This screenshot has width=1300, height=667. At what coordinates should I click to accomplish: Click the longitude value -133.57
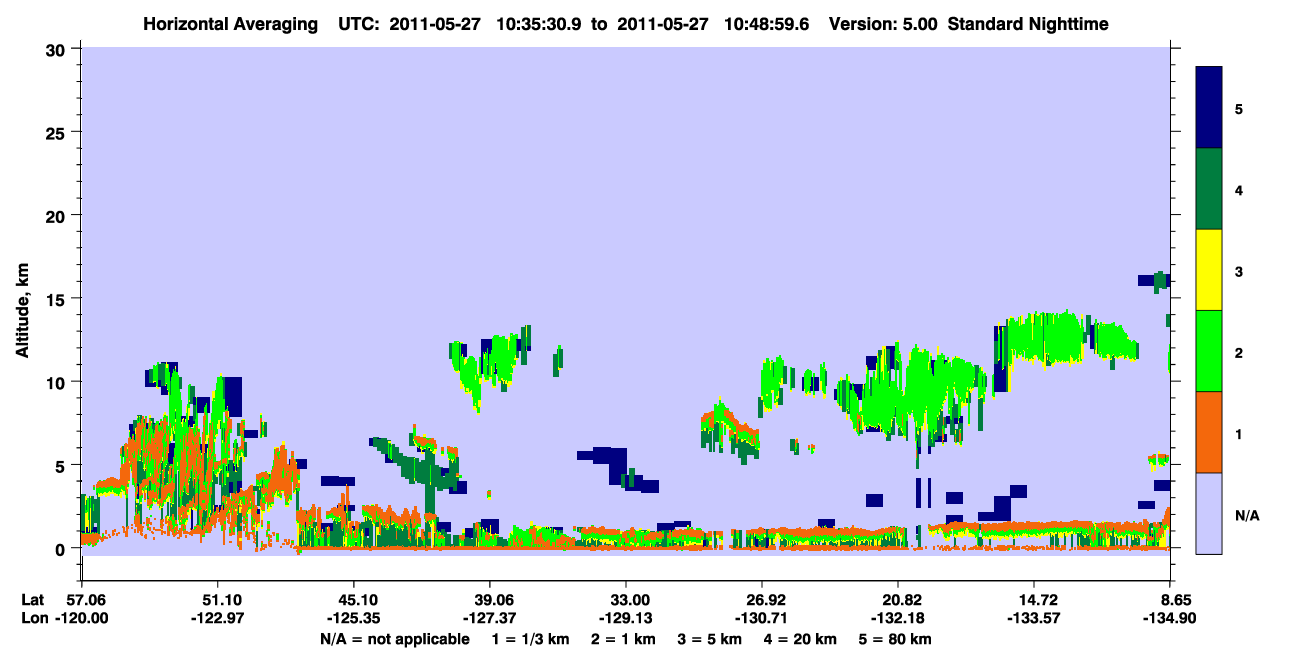coord(1034,619)
